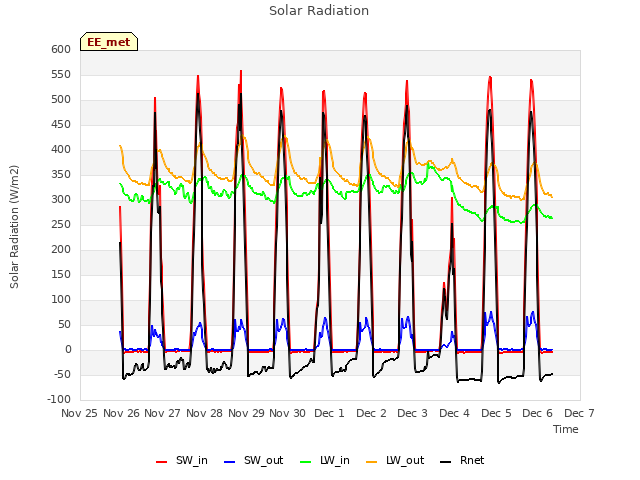This screenshot has height=480, width=640.
Task: Click the Rnet black legend swatch
Action: tap(445, 462)
